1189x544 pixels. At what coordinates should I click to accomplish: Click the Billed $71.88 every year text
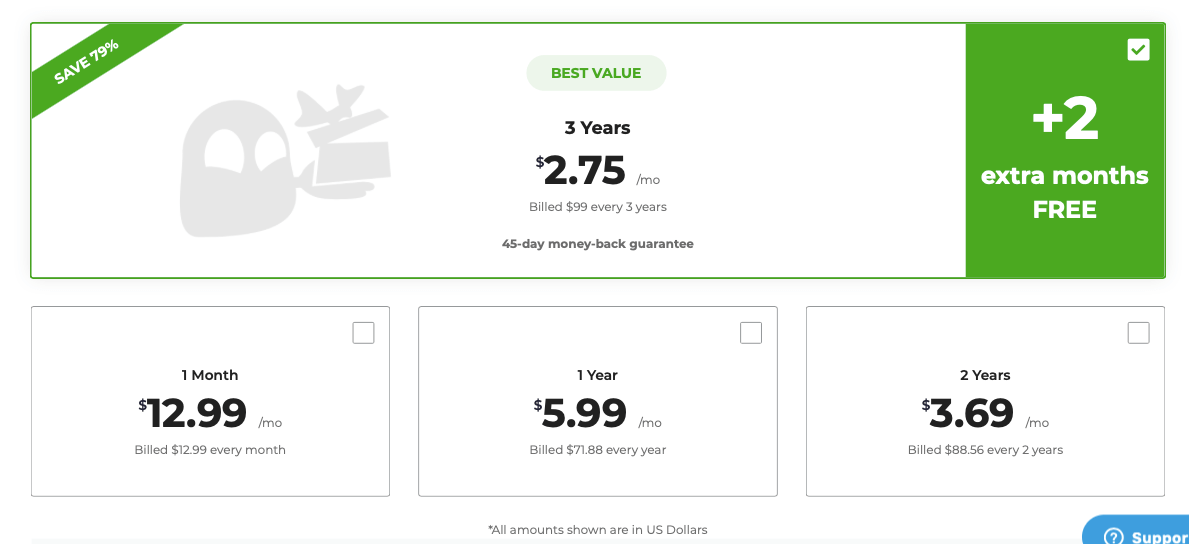pyautogui.click(x=598, y=450)
